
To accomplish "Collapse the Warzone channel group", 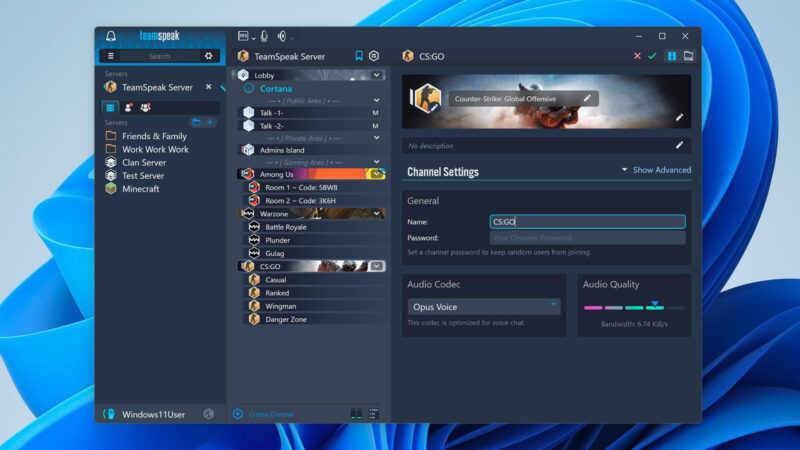I will [377, 213].
